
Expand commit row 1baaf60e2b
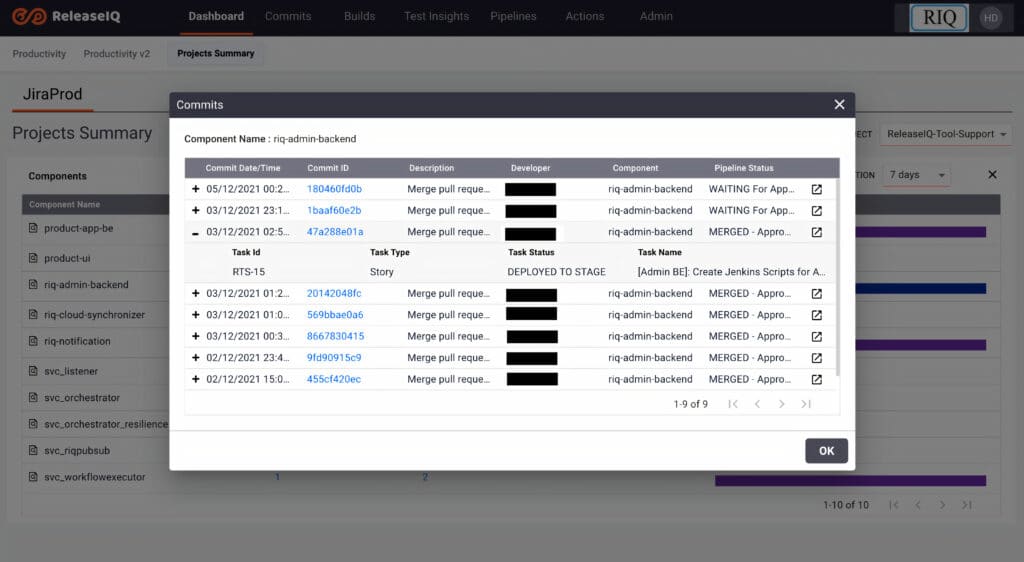[x=195, y=210]
